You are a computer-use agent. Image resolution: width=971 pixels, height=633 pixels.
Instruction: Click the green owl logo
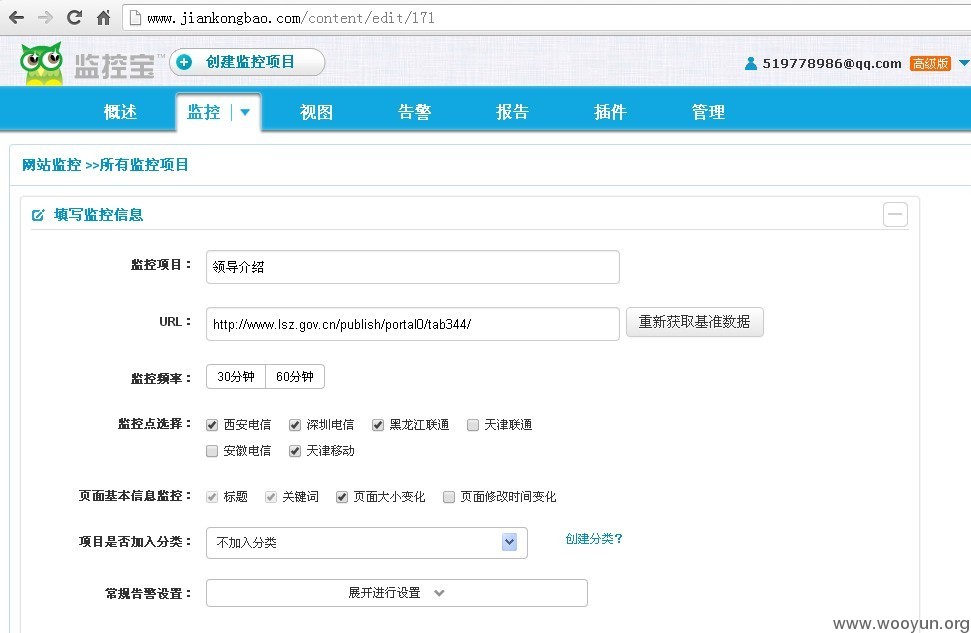click(x=41, y=63)
